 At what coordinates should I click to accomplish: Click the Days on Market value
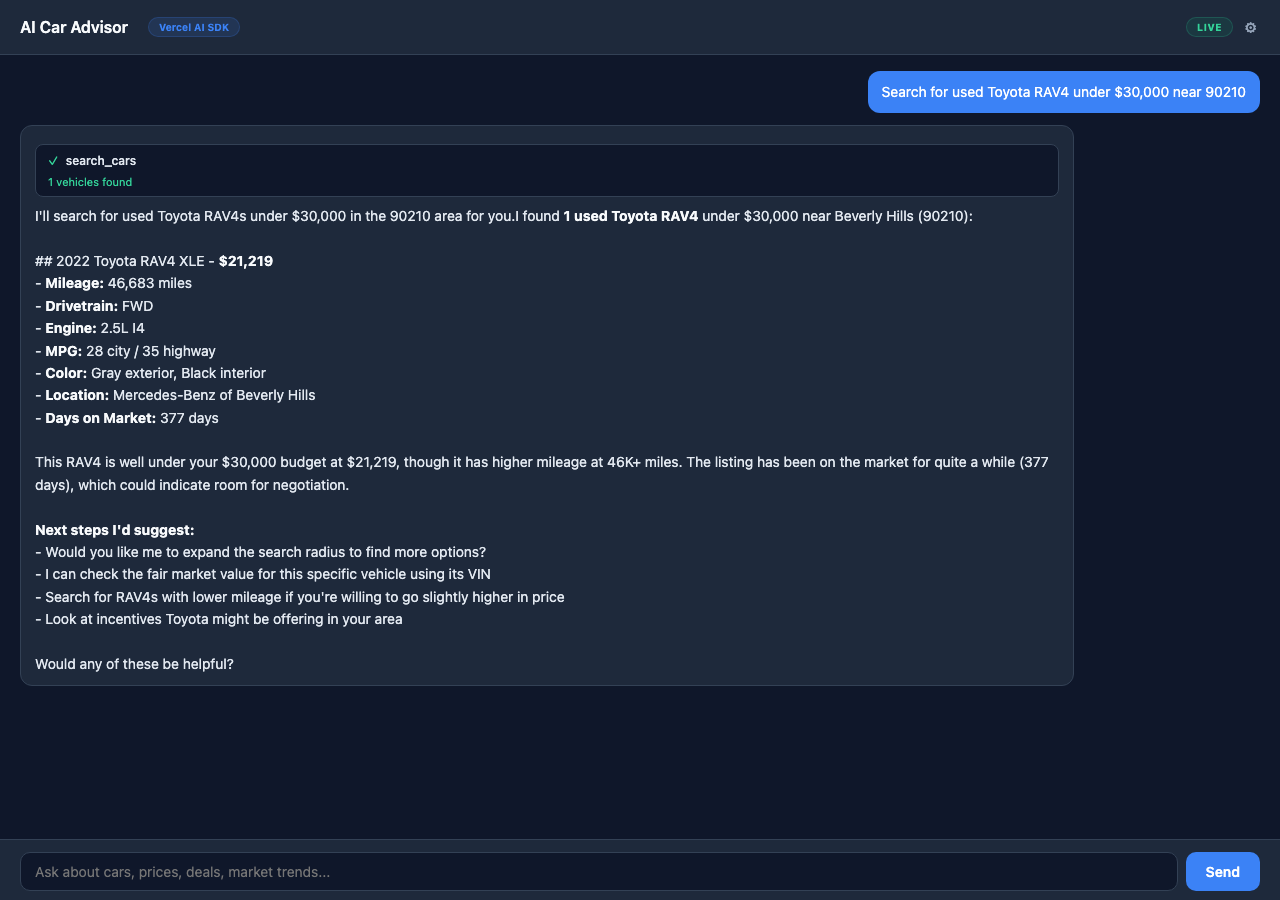pyautogui.click(x=189, y=418)
